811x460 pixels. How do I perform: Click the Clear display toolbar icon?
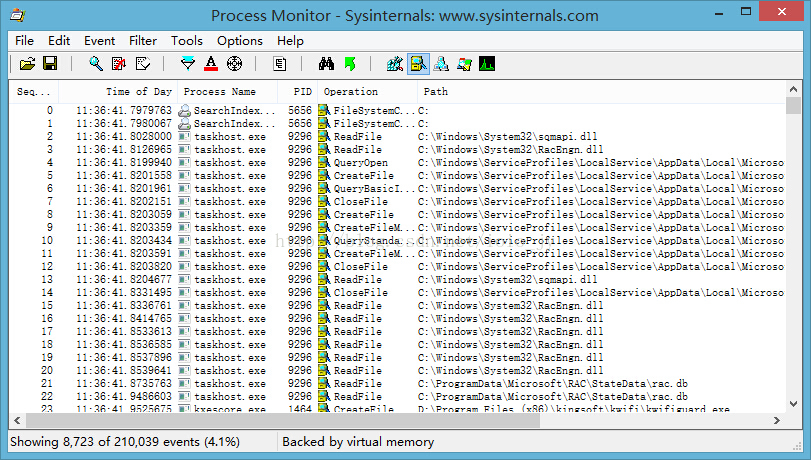(x=143, y=64)
